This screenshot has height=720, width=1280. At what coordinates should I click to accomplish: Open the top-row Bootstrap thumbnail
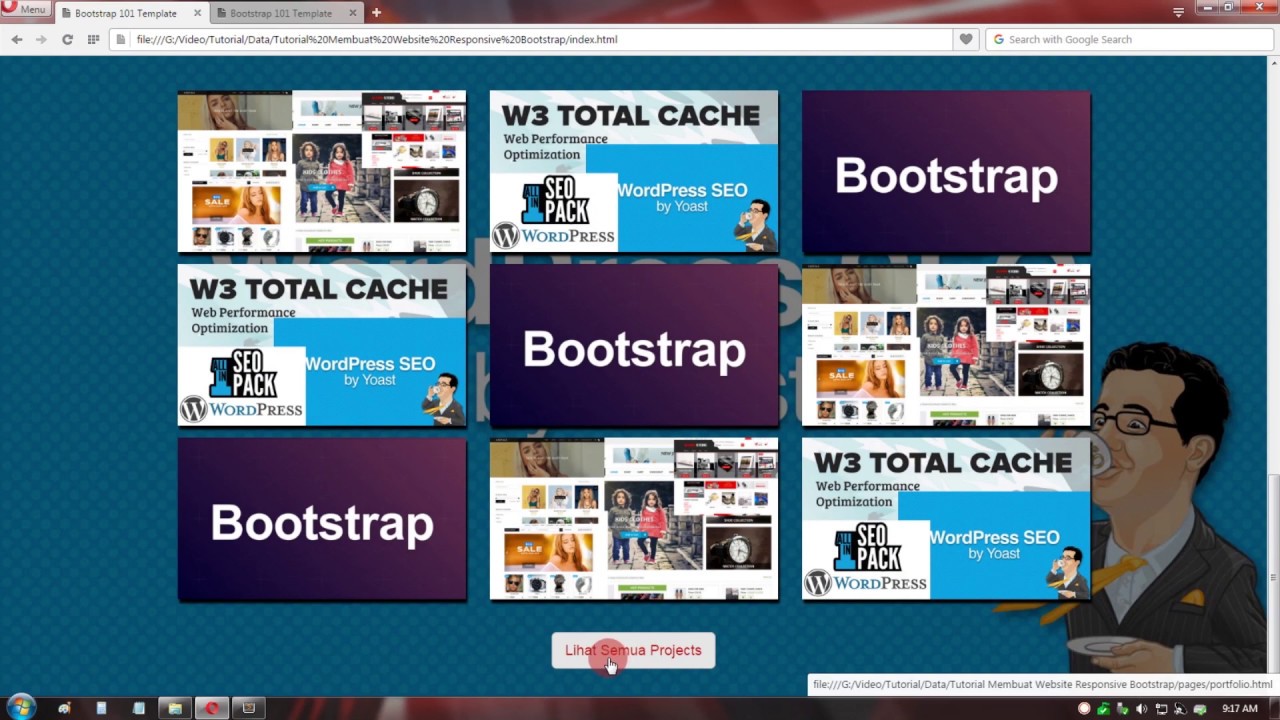point(946,171)
